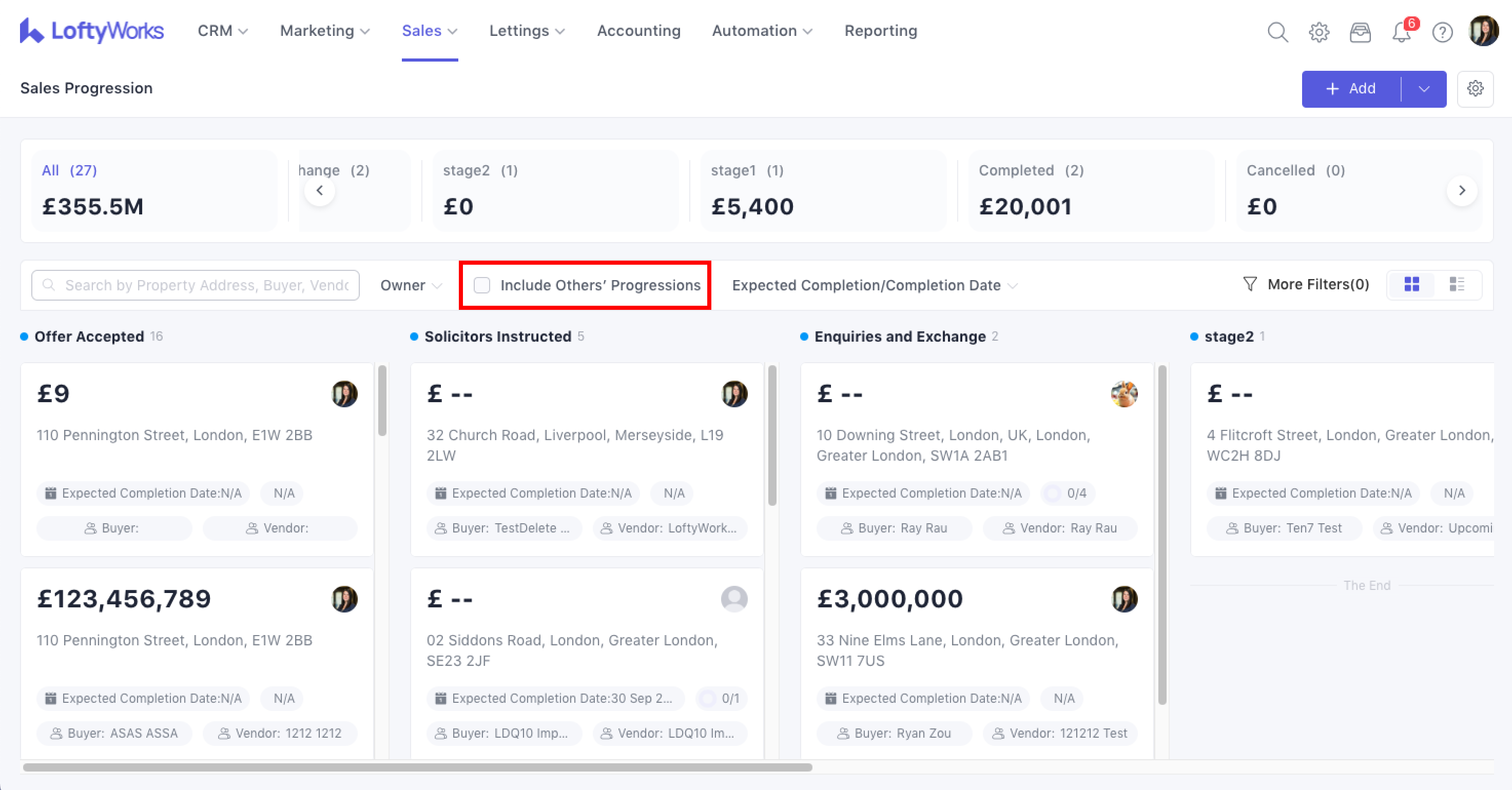Open Sales Progression settings gear button
The height and width of the screenshot is (790, 1512).
(1475, 89)
